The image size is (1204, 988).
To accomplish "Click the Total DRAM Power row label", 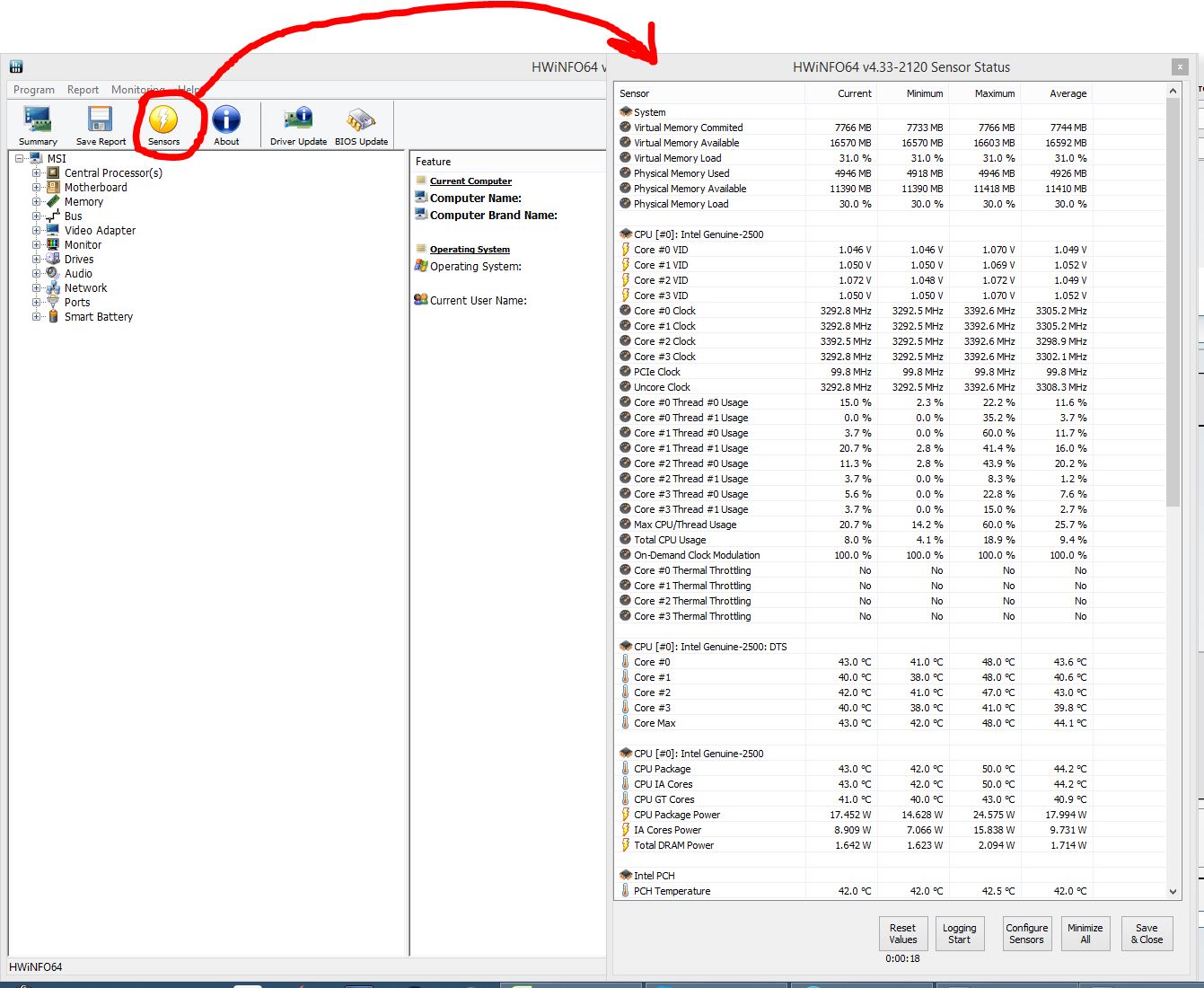I will pos(673,845).
